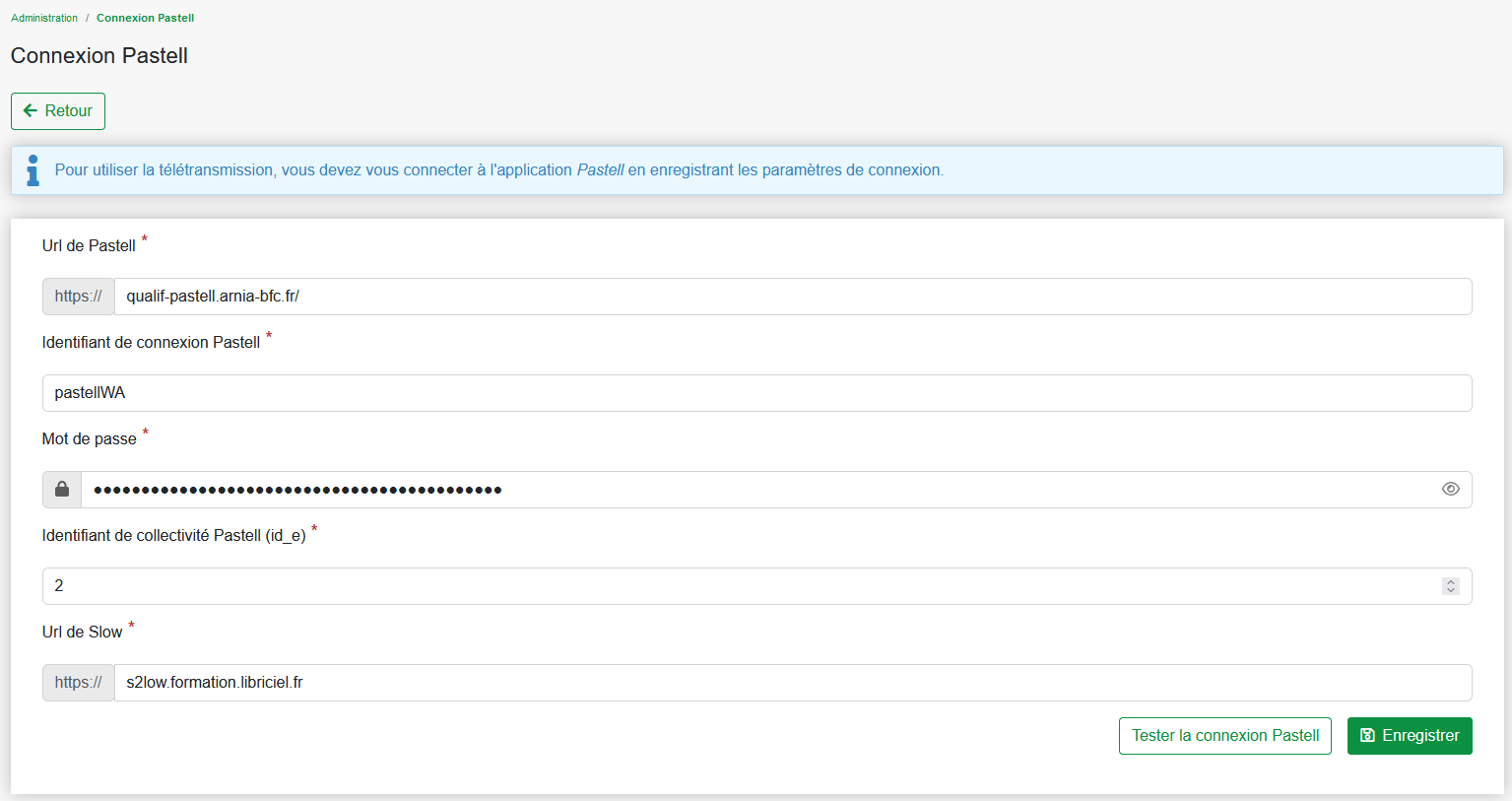Screen dimensions: 1512x801
Task: Click the https:// prefix of Pastell URL
Action: (79, 297)
